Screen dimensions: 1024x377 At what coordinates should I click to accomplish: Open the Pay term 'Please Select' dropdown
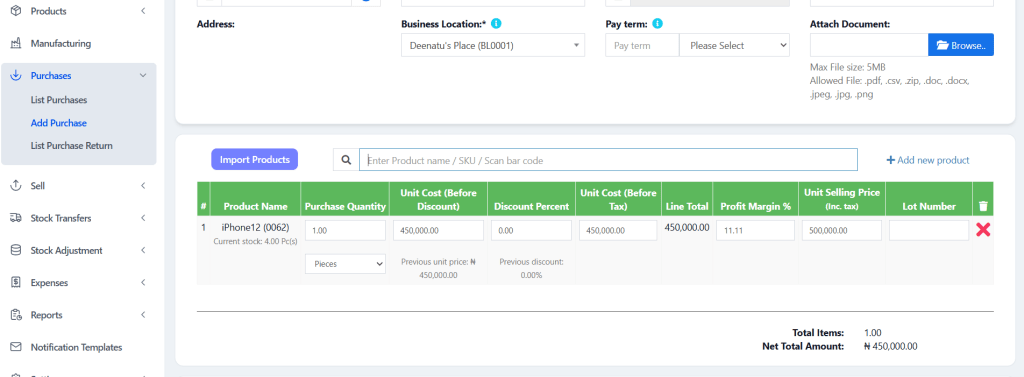(735, 46)
